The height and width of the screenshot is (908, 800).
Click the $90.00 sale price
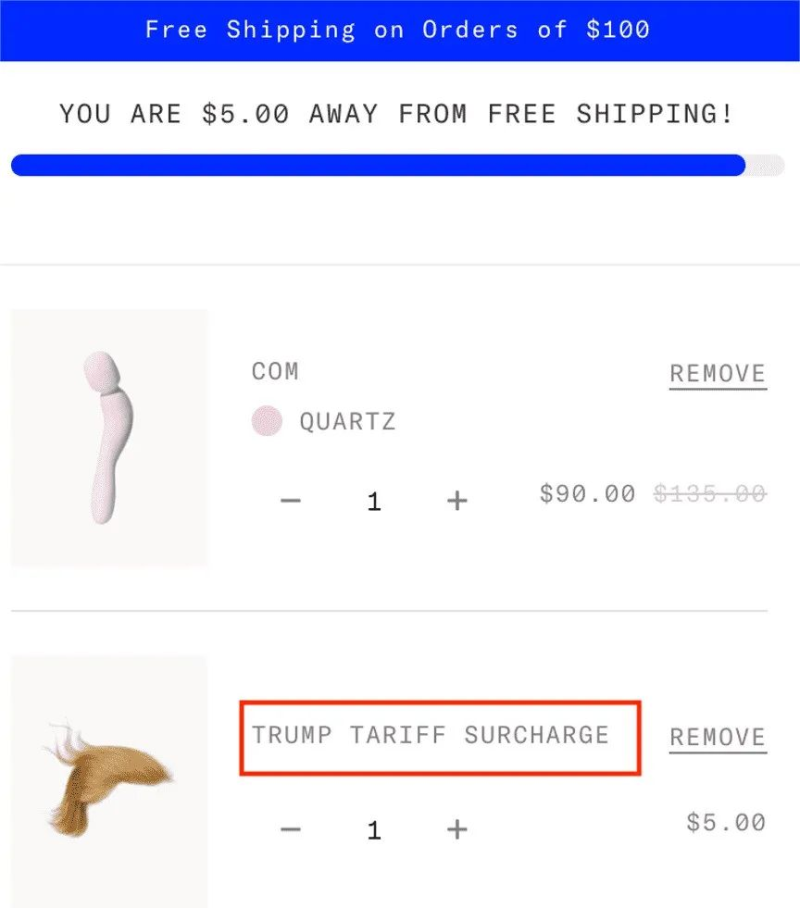click(587, 494)
